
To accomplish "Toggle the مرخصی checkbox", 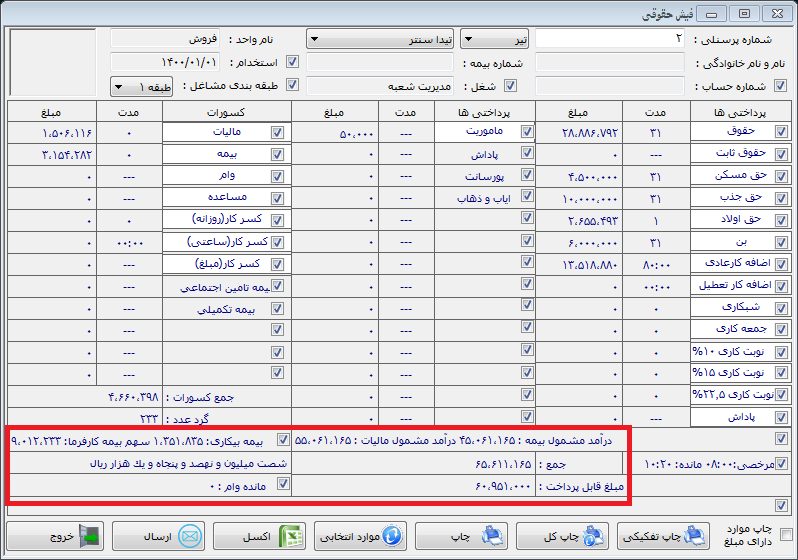I will click(x=781, y=463).
